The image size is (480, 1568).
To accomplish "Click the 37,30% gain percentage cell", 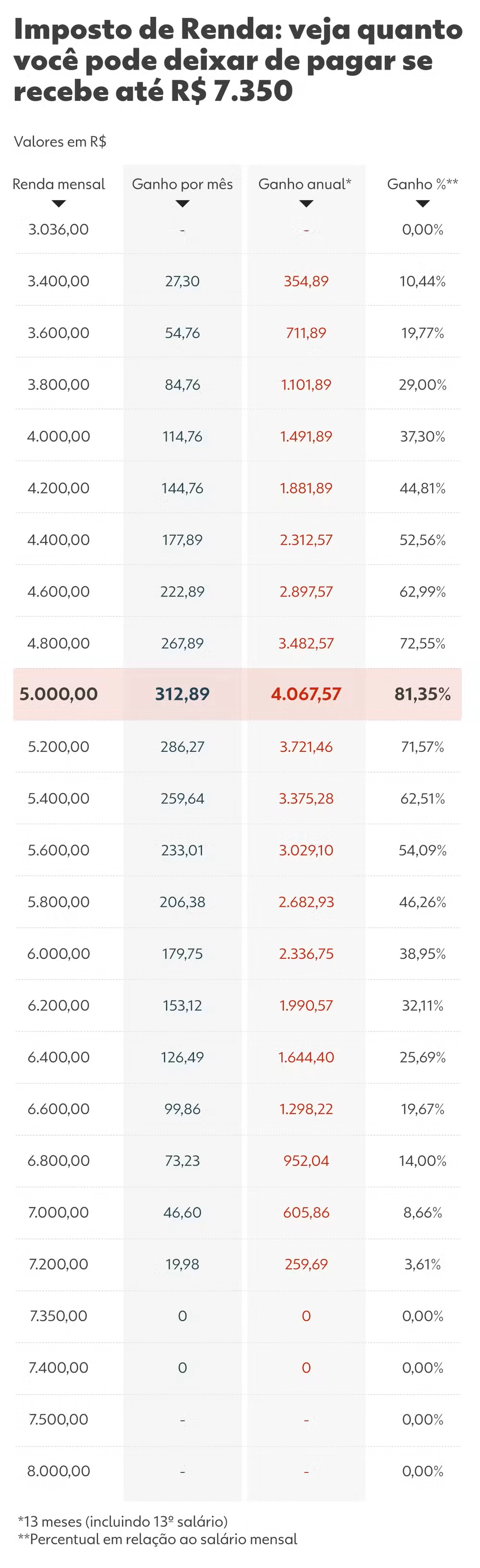I will coord(423,436).
